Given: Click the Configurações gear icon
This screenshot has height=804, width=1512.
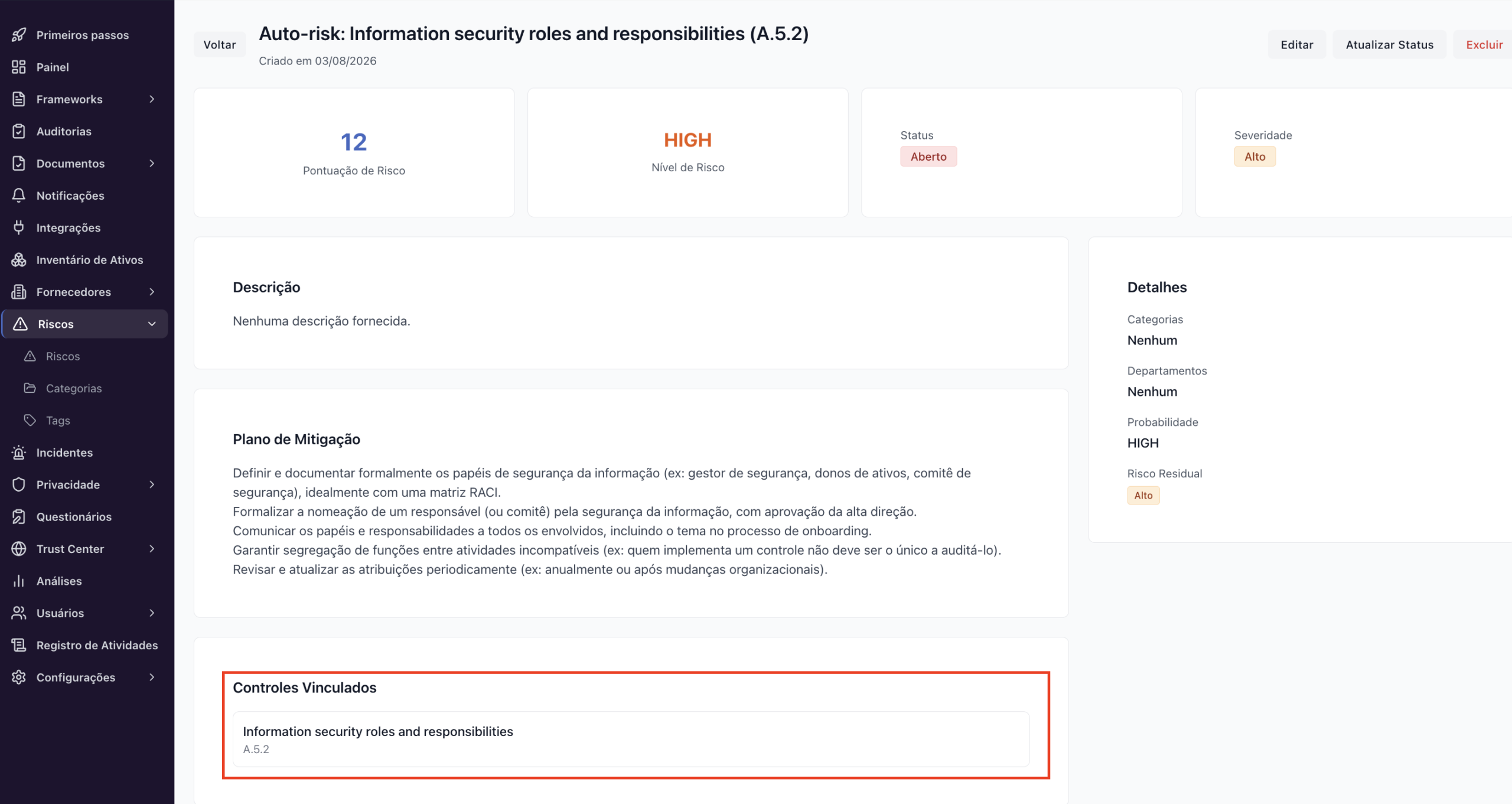Looking at the screenshot, I should (19, 678).
